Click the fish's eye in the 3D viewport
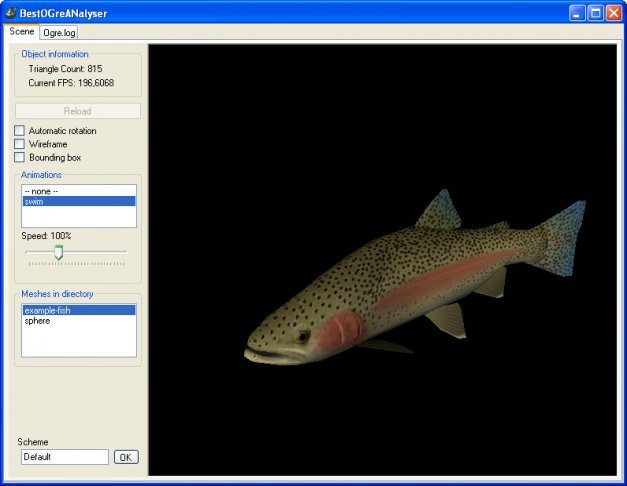 click(302, 337)
